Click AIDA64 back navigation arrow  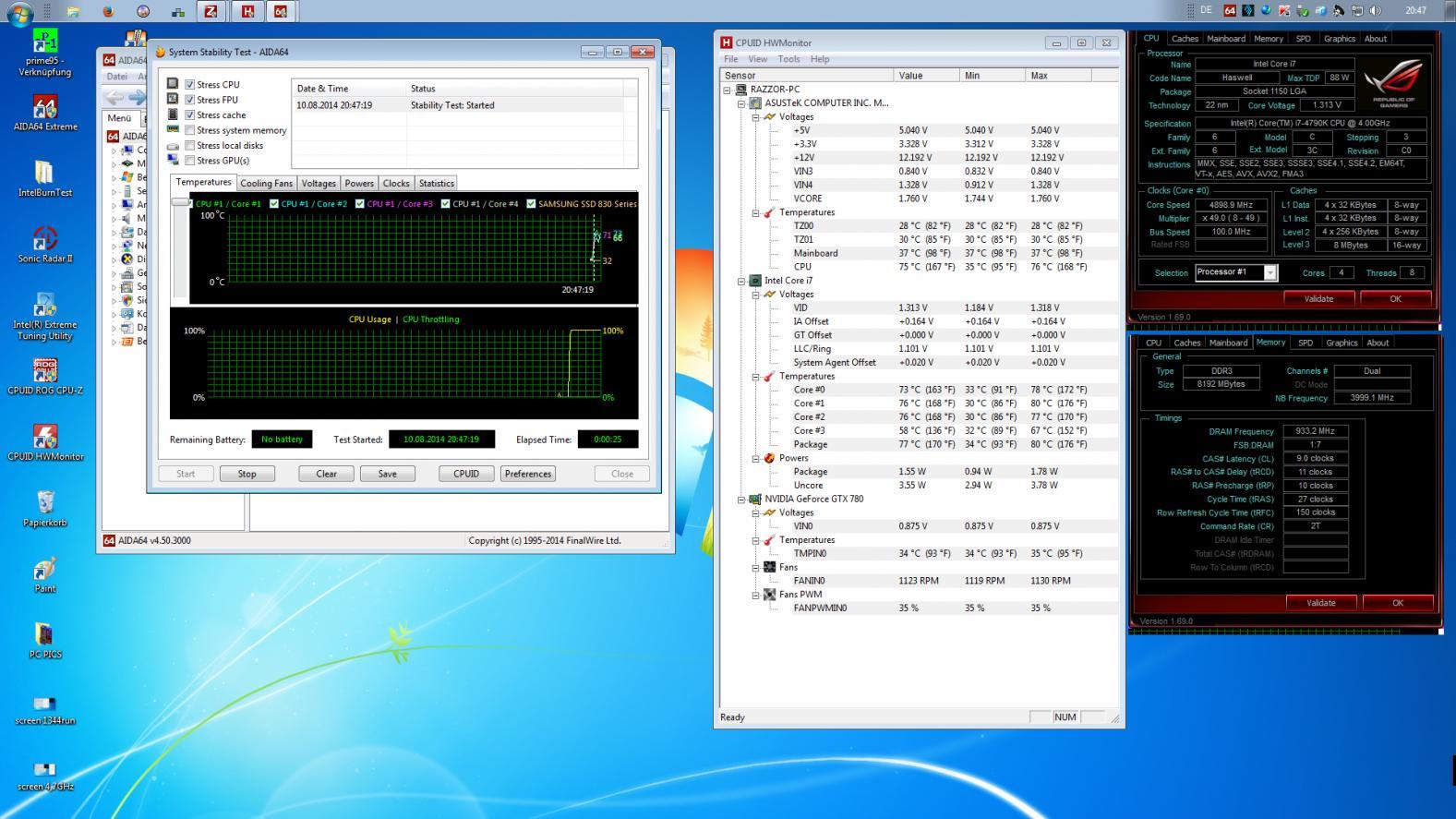[x=114, y=97]
